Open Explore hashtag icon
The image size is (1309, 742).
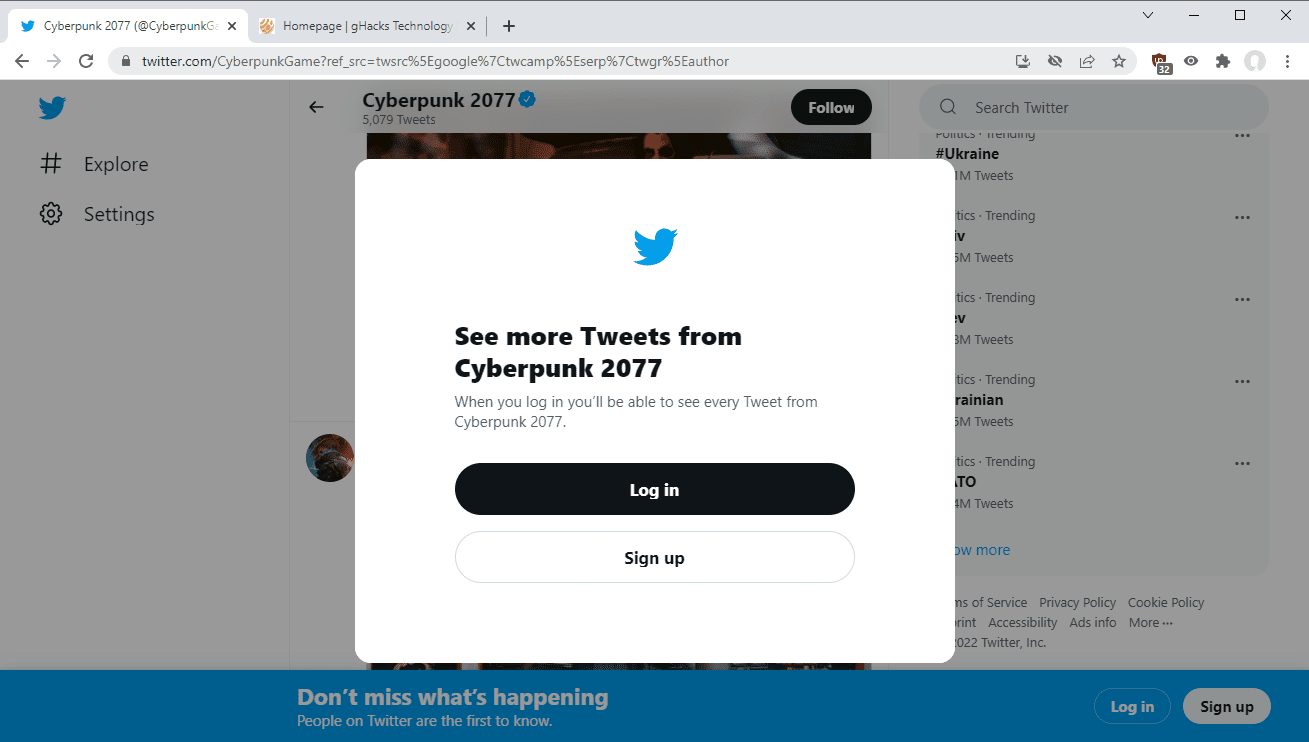(51, 164)
